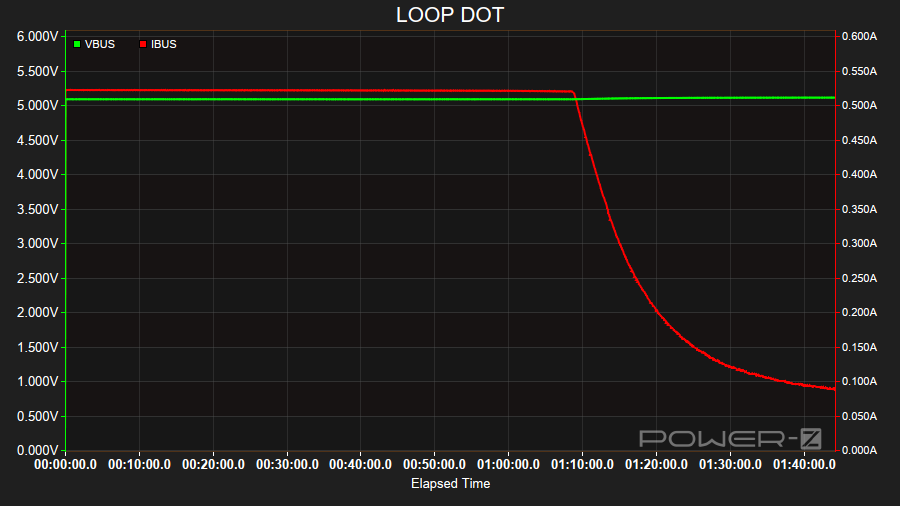The image size is (900, 506).
Task: Click the 01:20:00.0 time axis label
Action: click(656, 465)
